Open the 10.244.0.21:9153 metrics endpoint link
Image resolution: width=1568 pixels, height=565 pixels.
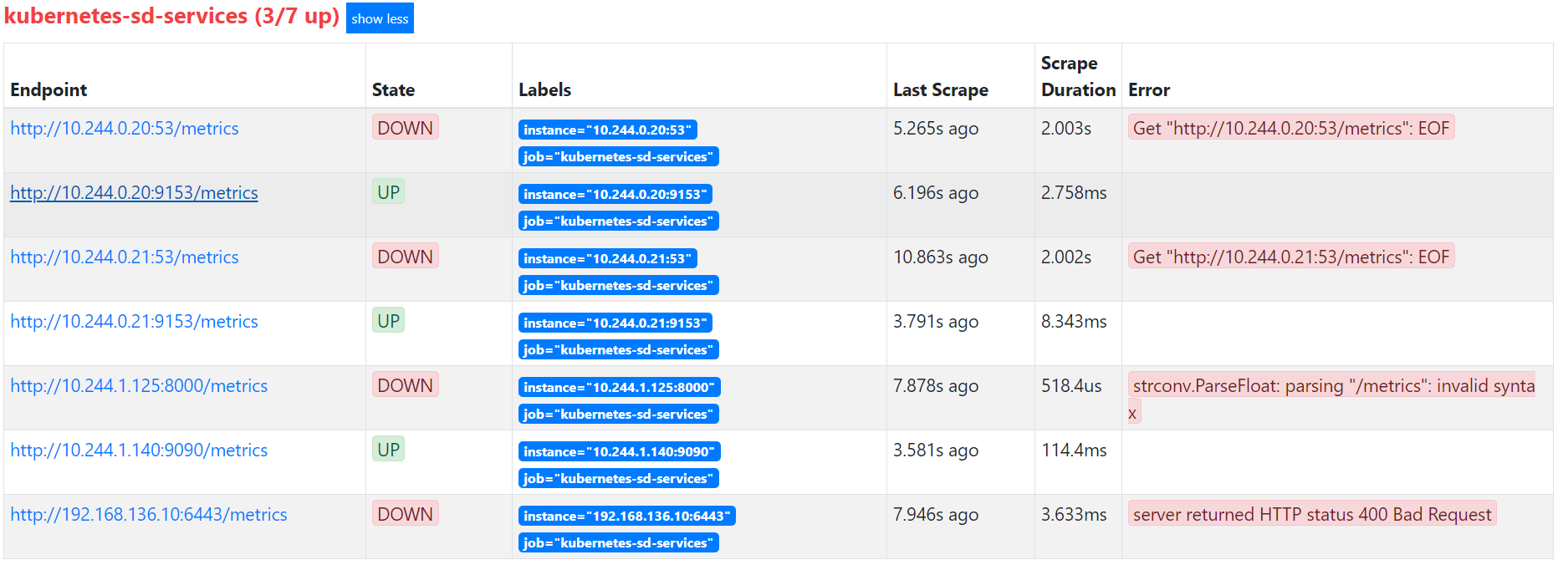[x=134, y=322]
